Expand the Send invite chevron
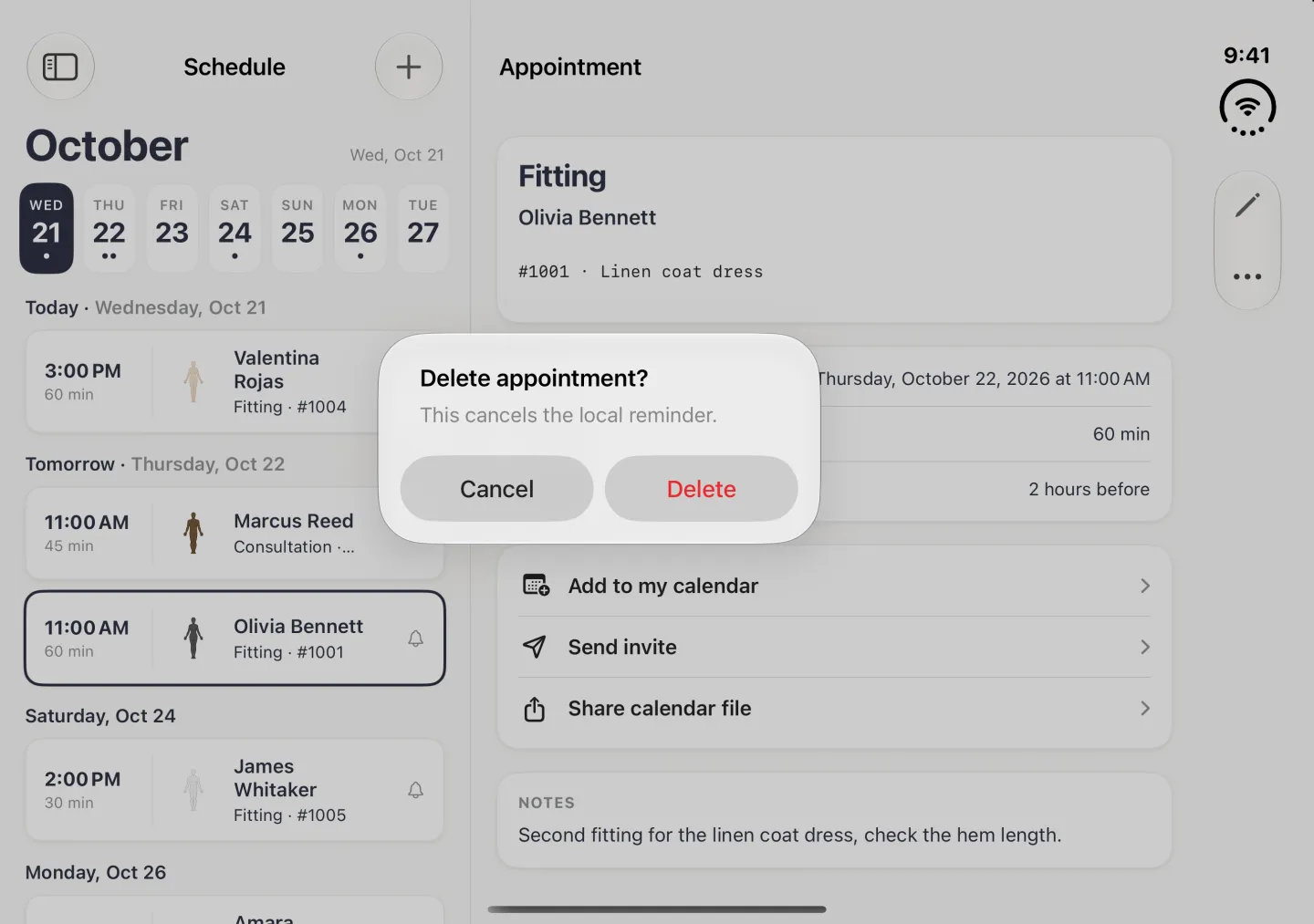 [x=1144, y=647]
